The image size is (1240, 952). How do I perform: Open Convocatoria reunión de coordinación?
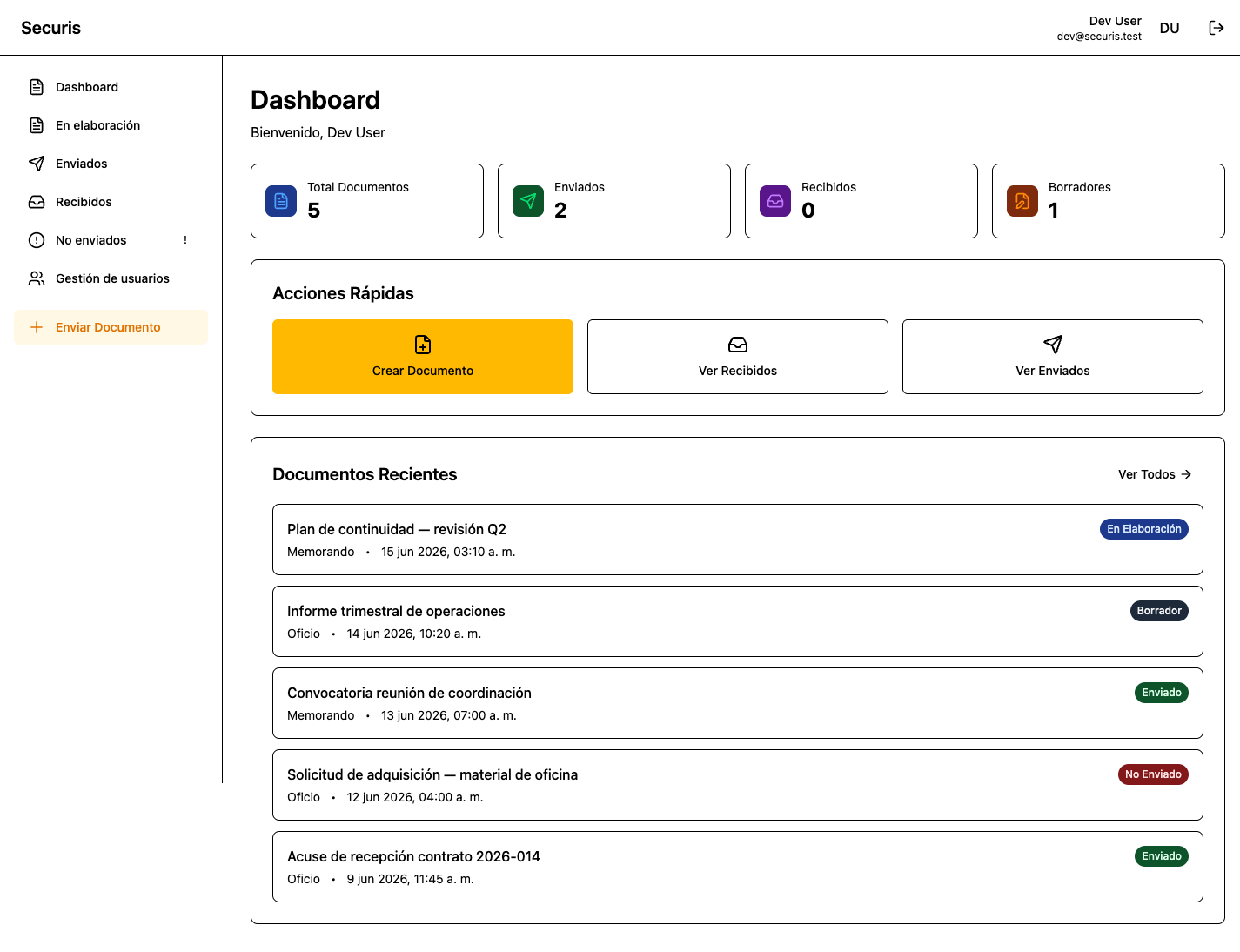(738, 703)
